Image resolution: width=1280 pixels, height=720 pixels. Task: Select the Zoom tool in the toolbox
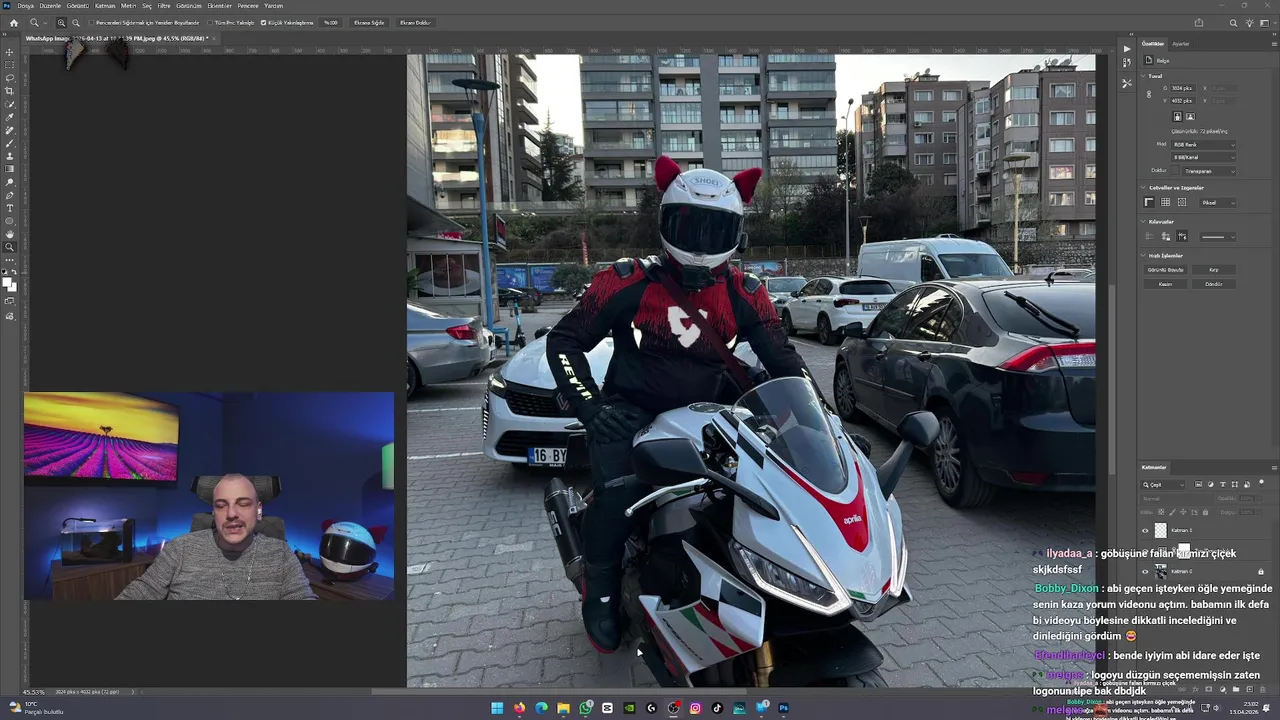(x=10, y=247)
